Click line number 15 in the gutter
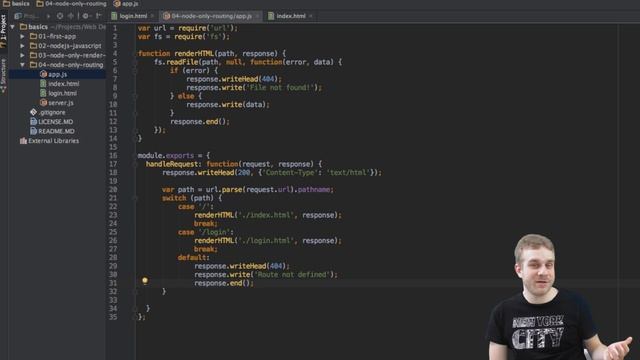Screen dimensions: 640x360 pyautogui.click(x=113, y=147)
